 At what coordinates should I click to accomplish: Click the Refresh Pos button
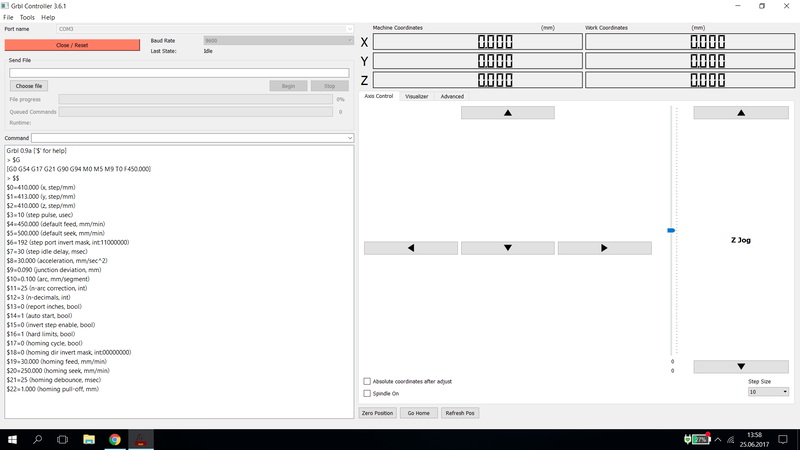460,413
